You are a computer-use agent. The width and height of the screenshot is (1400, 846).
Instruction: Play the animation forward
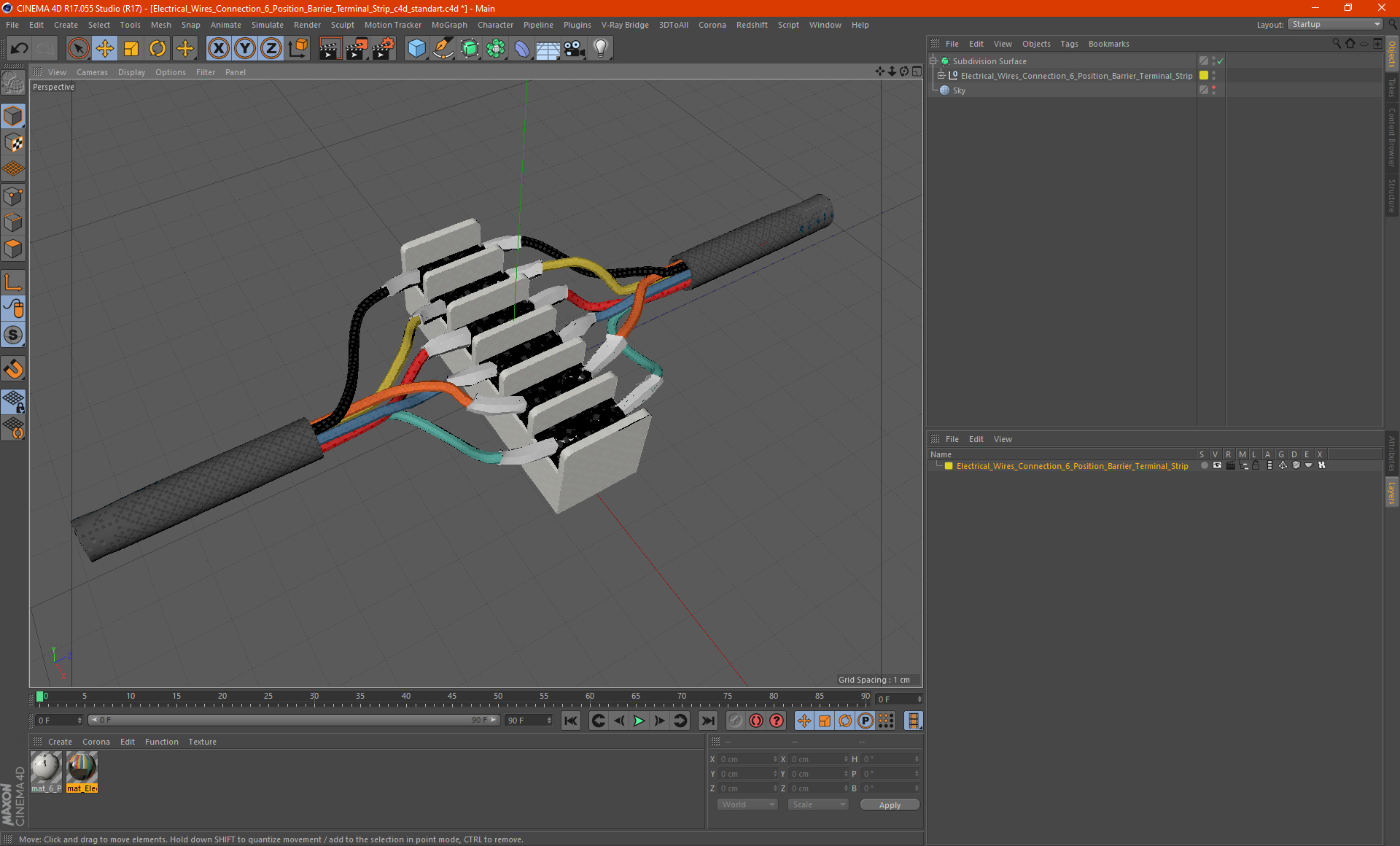point(639,721)
